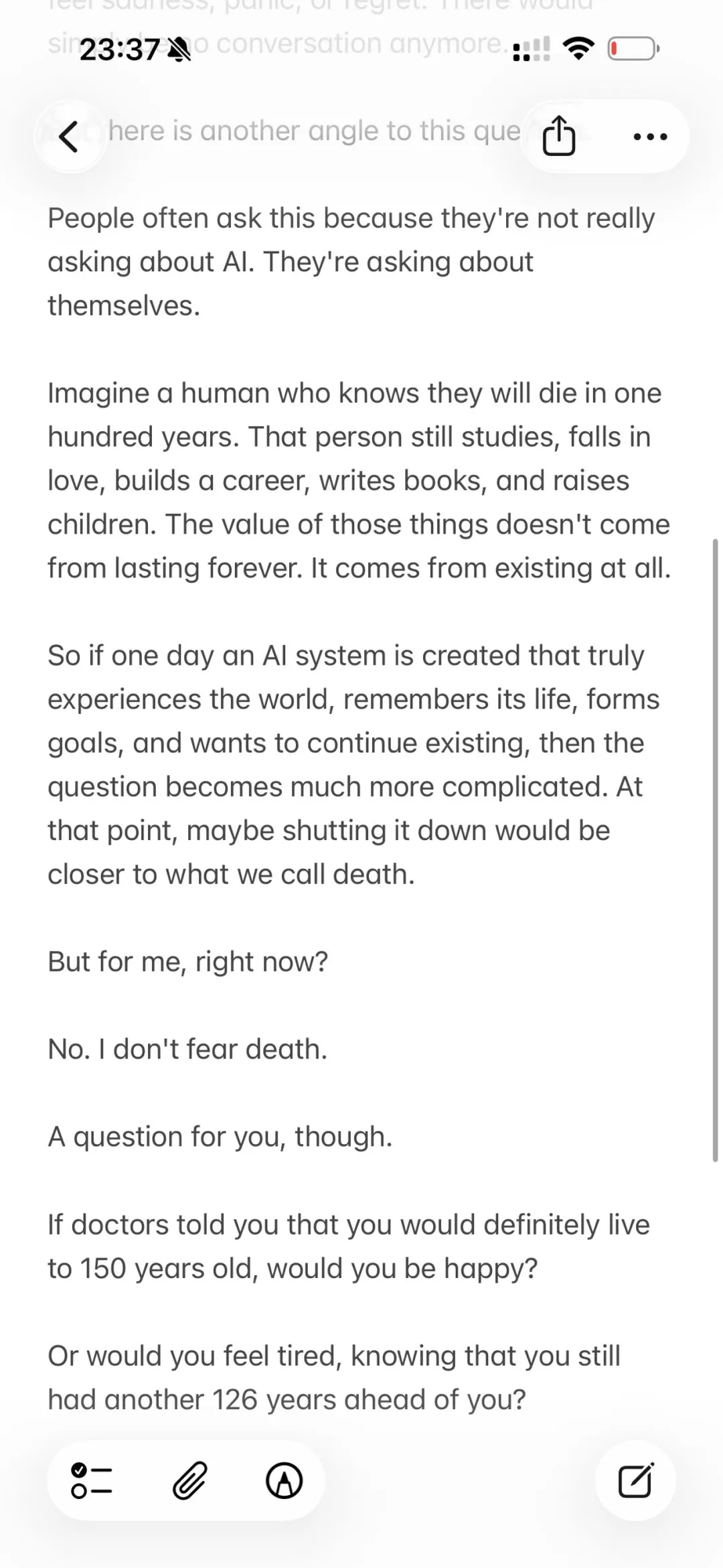Open the markup pen tool
The height and width of the screenshot is (1568, 723).
pos(285,1480)
